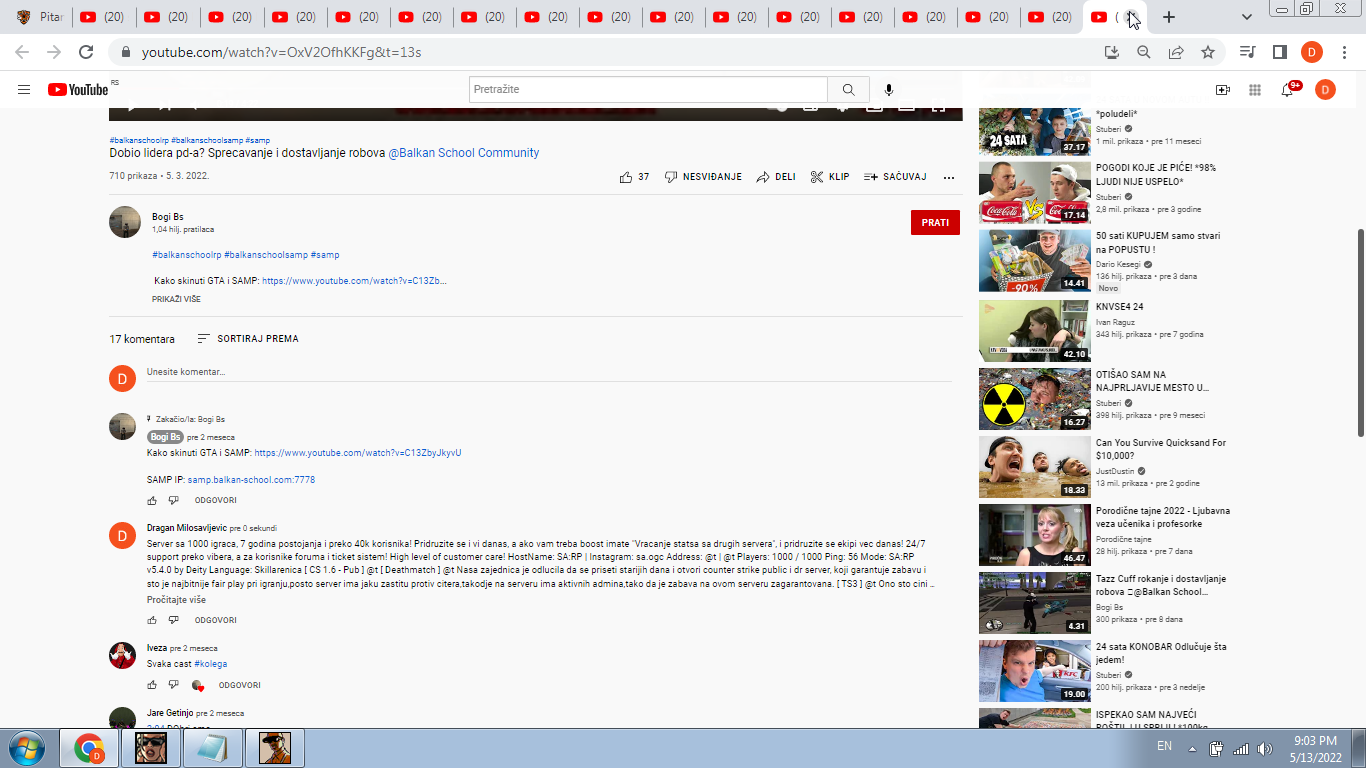This screenshot has height=768, width=1366.
Task: Click the install app icon in address bar
Action: (1111, 52)
